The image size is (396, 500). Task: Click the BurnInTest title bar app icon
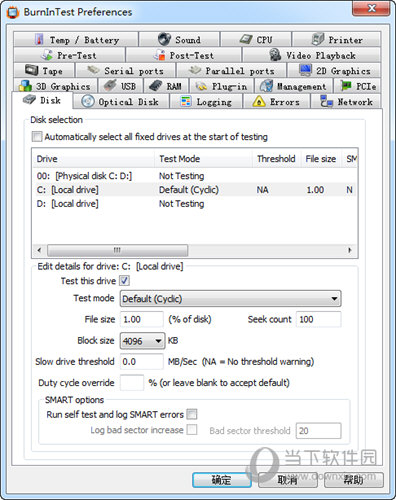[x=12, y=12]
